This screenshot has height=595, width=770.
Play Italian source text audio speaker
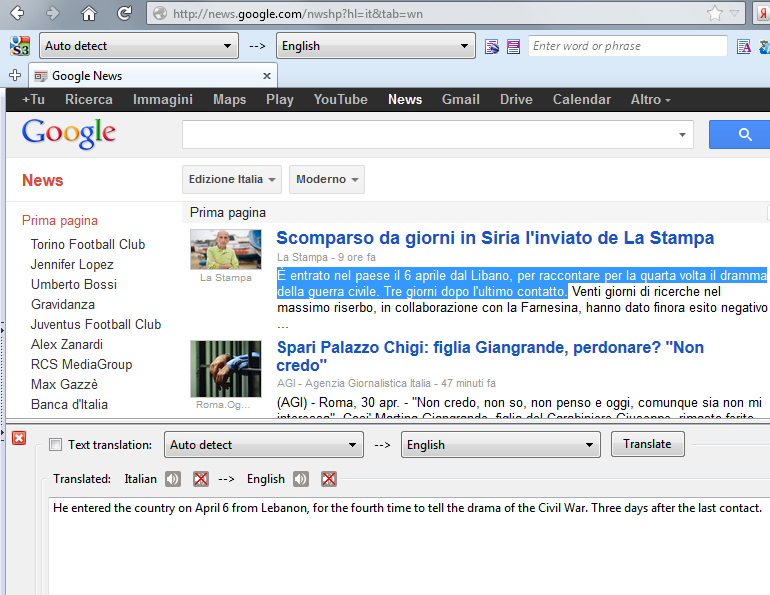click(x=172, y=479)
